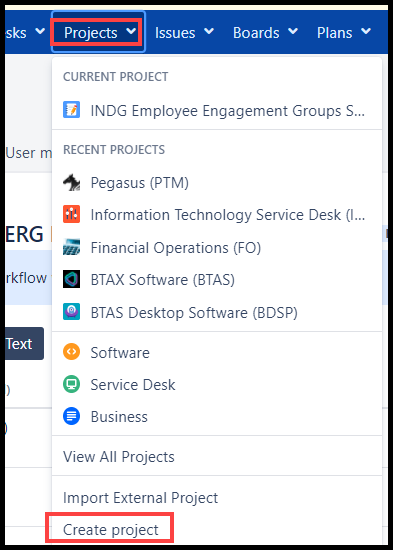Click the blue Business project type icon
The height and width of the screenshot is (550, 393).
coord(71,417)
